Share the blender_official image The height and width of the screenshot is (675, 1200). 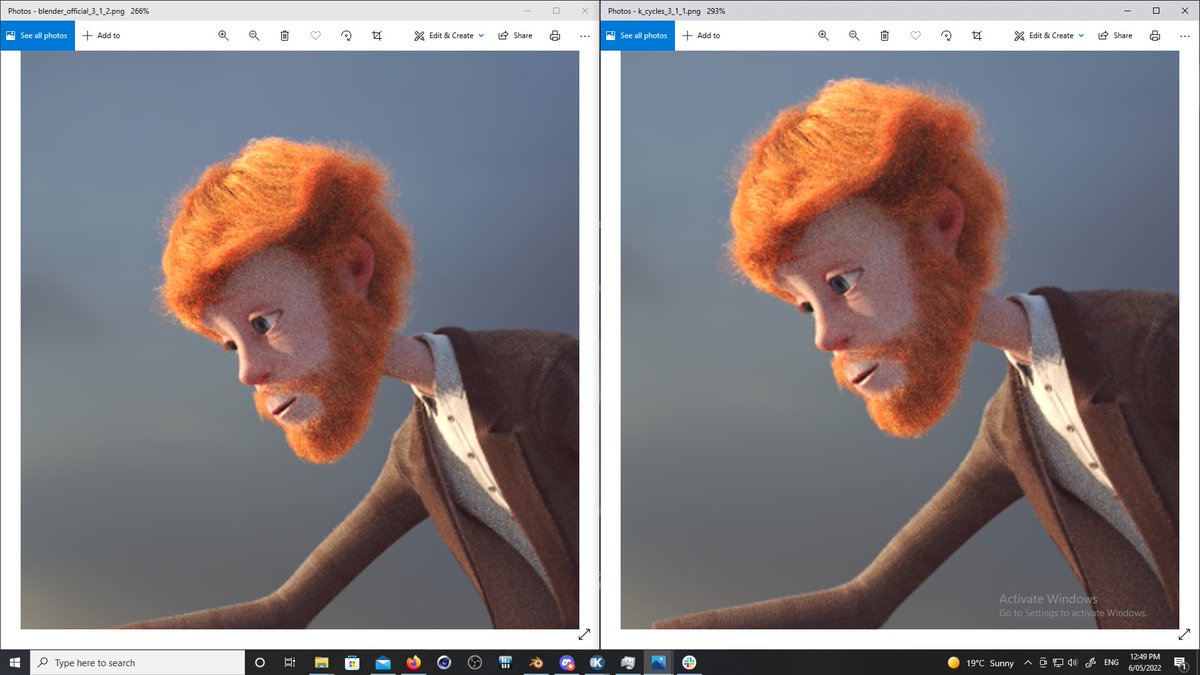516,35
